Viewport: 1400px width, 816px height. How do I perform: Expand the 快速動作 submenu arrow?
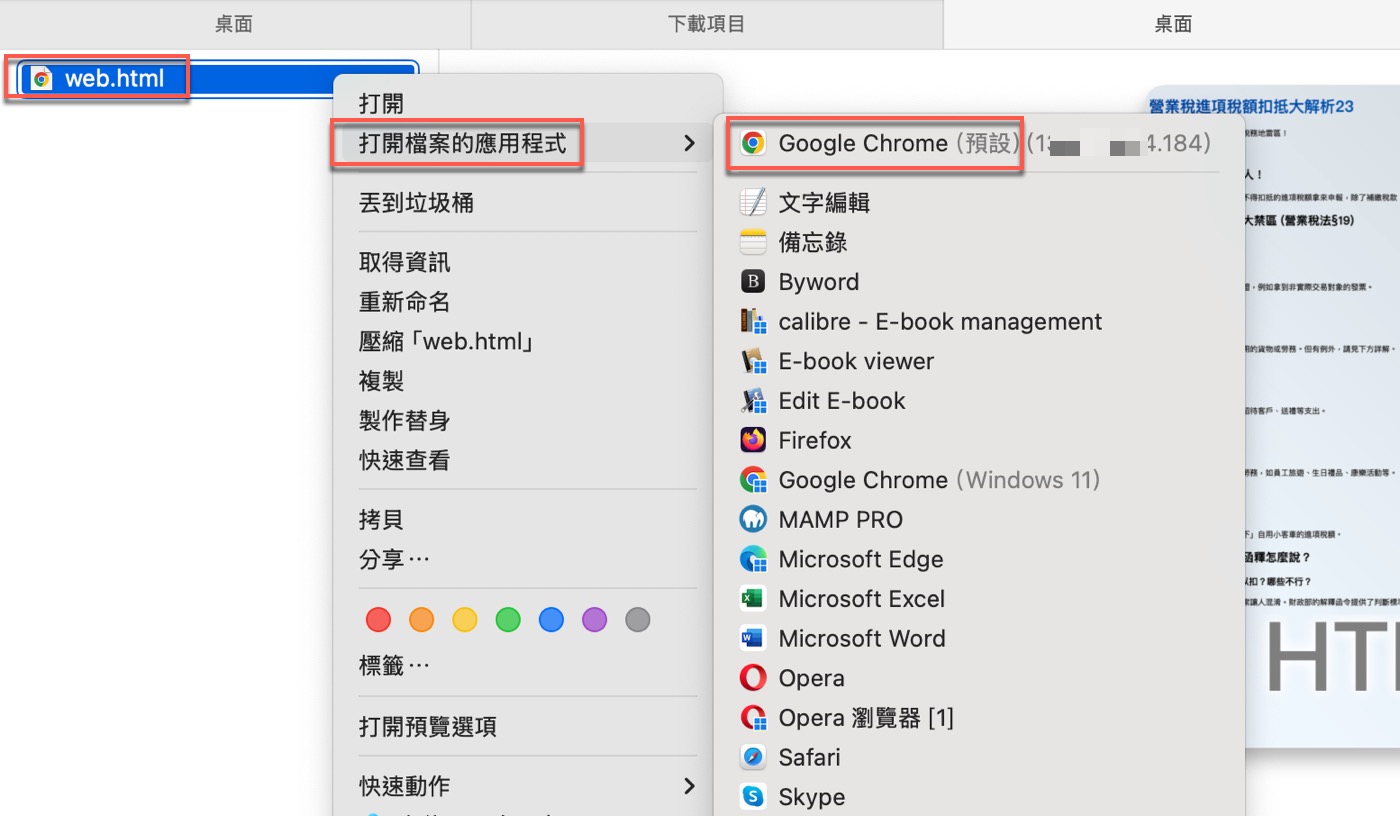688,785
